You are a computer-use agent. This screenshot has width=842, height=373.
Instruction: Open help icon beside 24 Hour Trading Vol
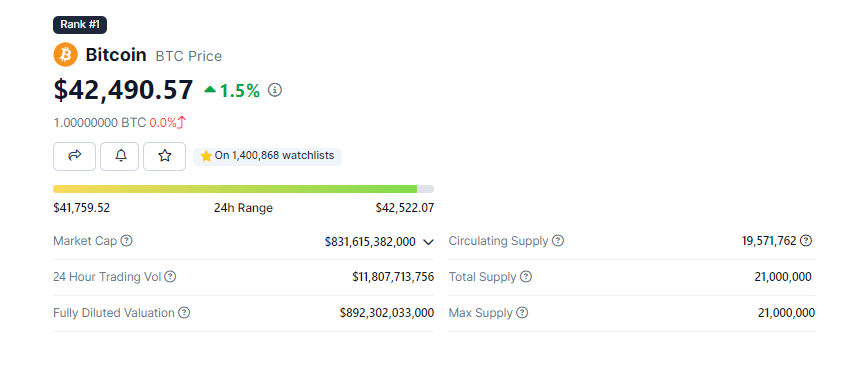[x=170, y=277]
